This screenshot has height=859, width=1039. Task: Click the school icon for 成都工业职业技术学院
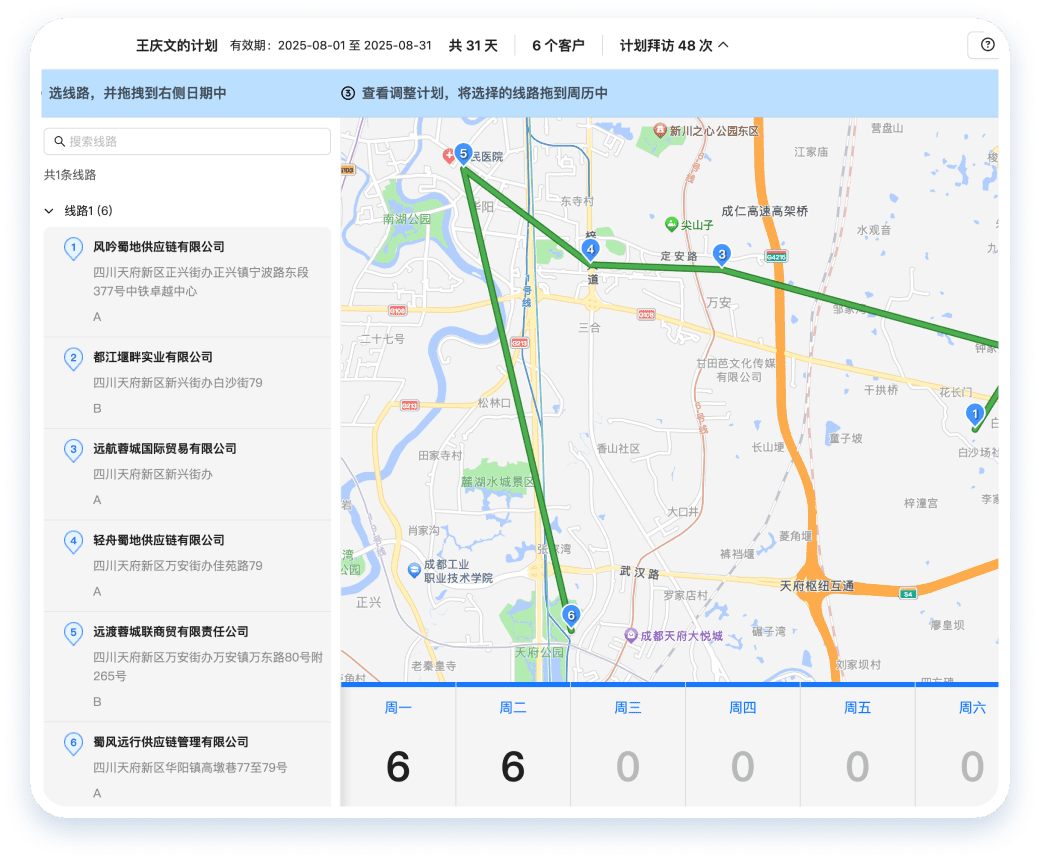click(416, 571)
